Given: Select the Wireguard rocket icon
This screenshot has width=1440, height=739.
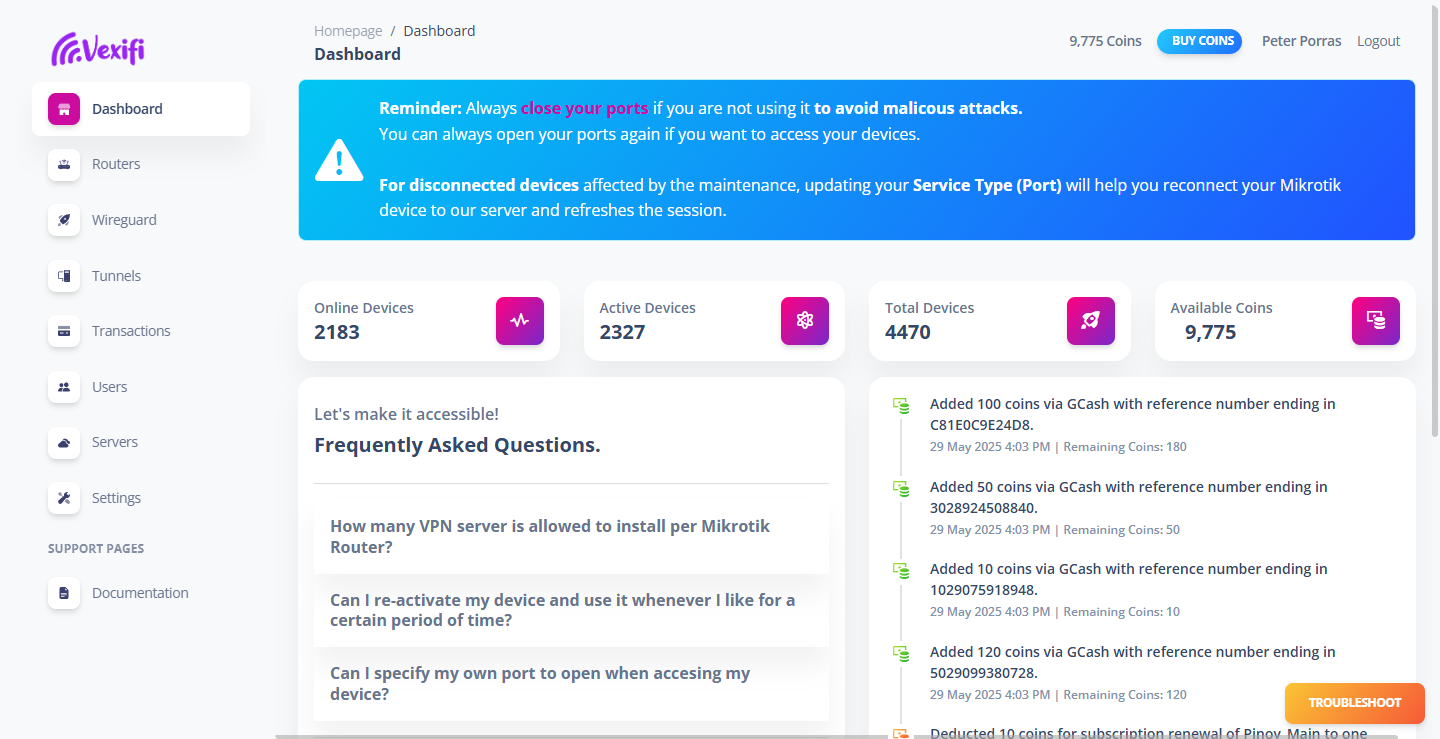Looking at the screenshot, I should (x=64, y=220).
